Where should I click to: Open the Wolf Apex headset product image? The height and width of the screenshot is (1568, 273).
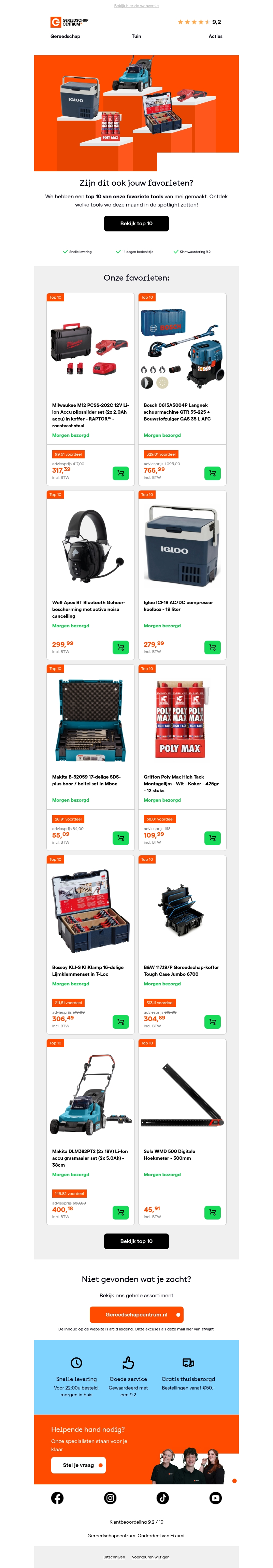pyautogui.click(x=90, y=546)
